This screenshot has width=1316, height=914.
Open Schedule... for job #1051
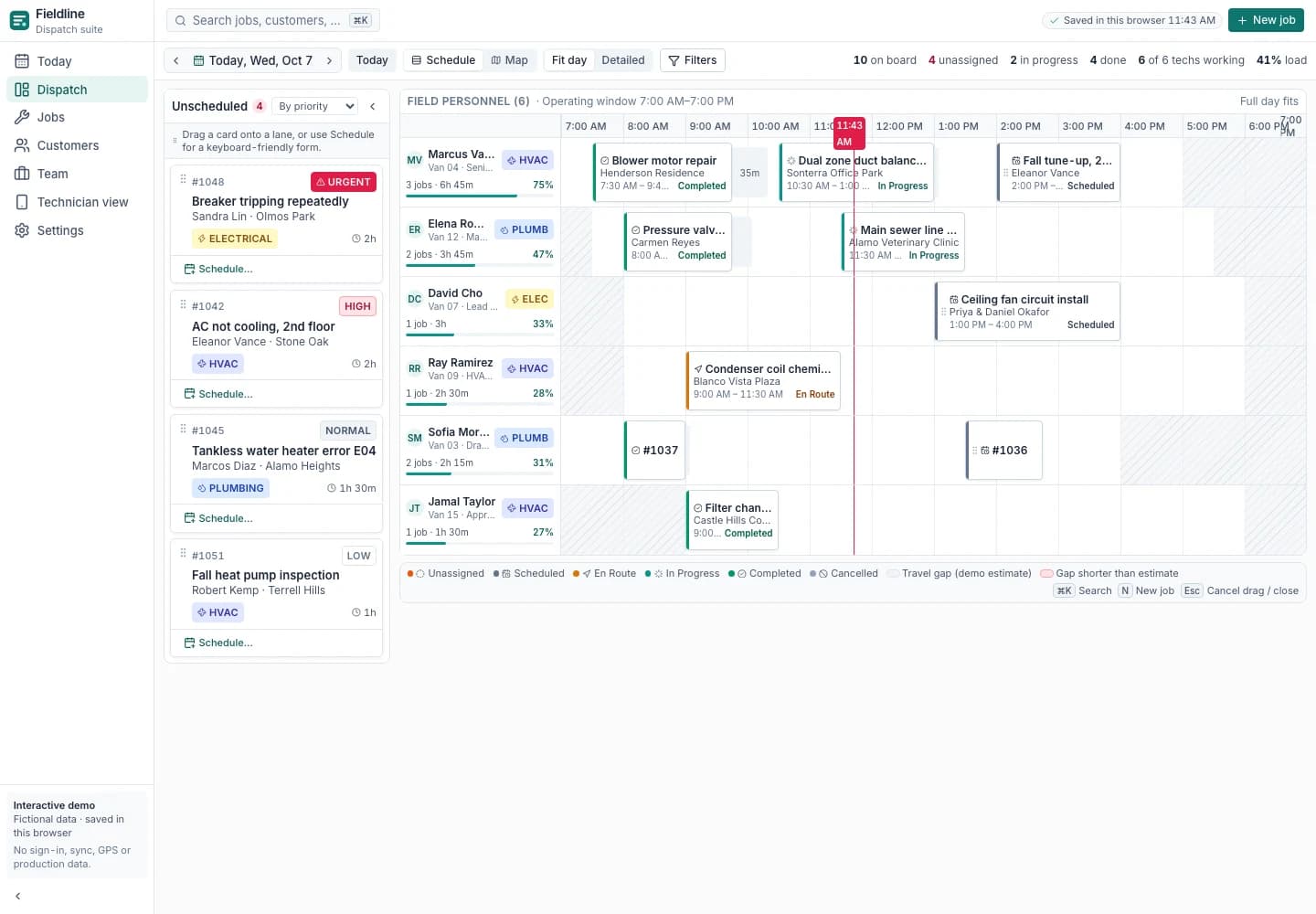pyautogui.click(x=218, y=643)
